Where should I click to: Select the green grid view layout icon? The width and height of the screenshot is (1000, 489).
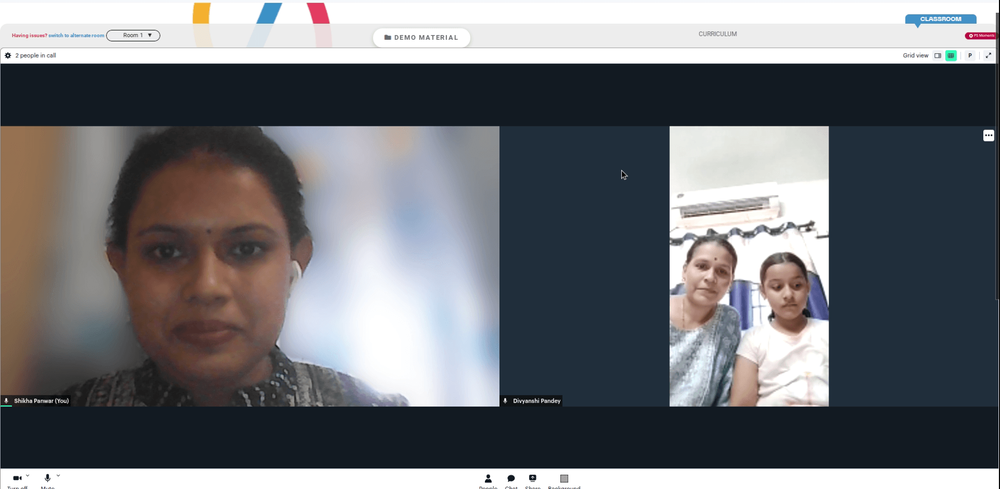(x=951, y=55)
